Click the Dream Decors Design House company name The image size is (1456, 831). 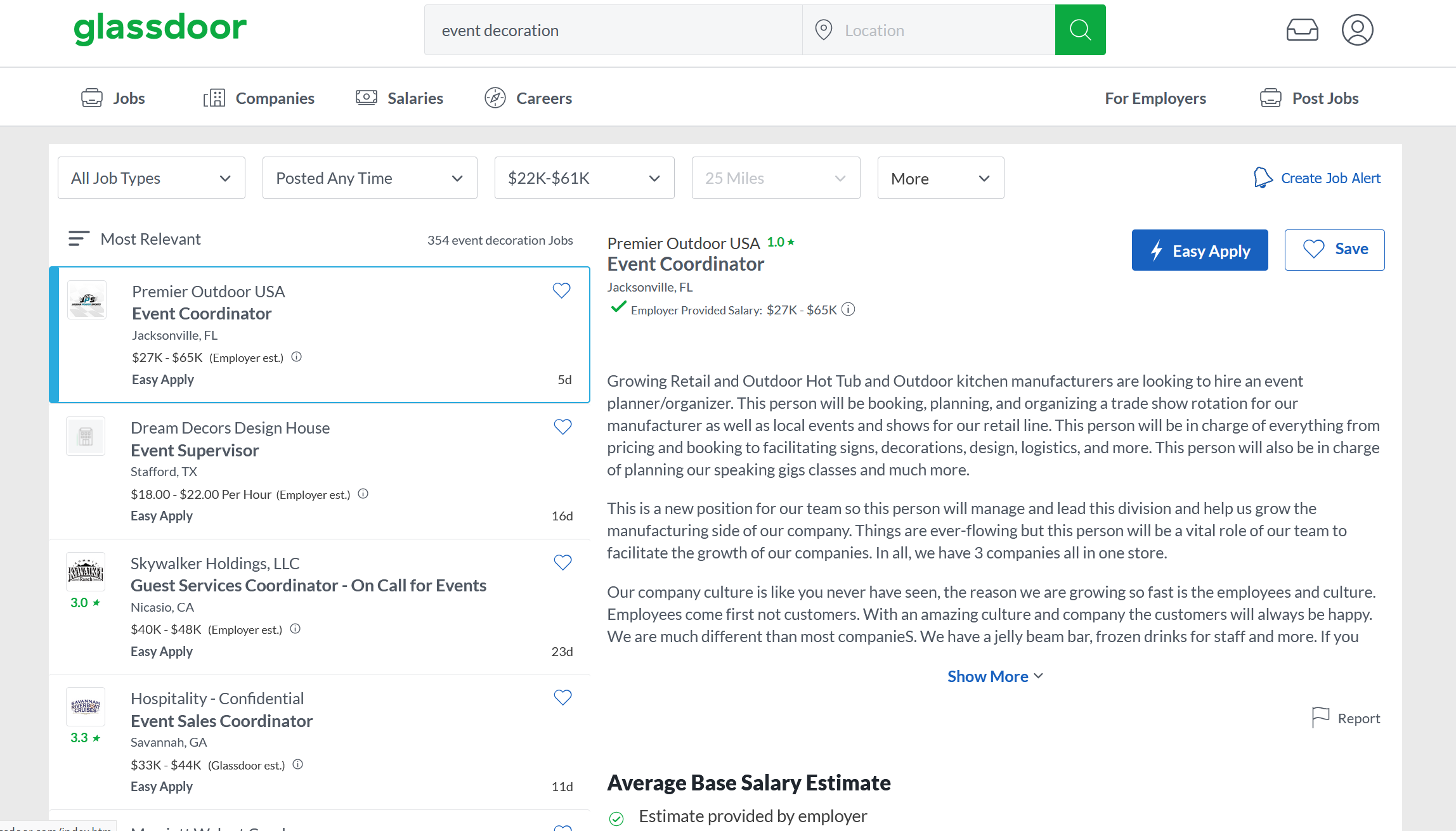230,428
